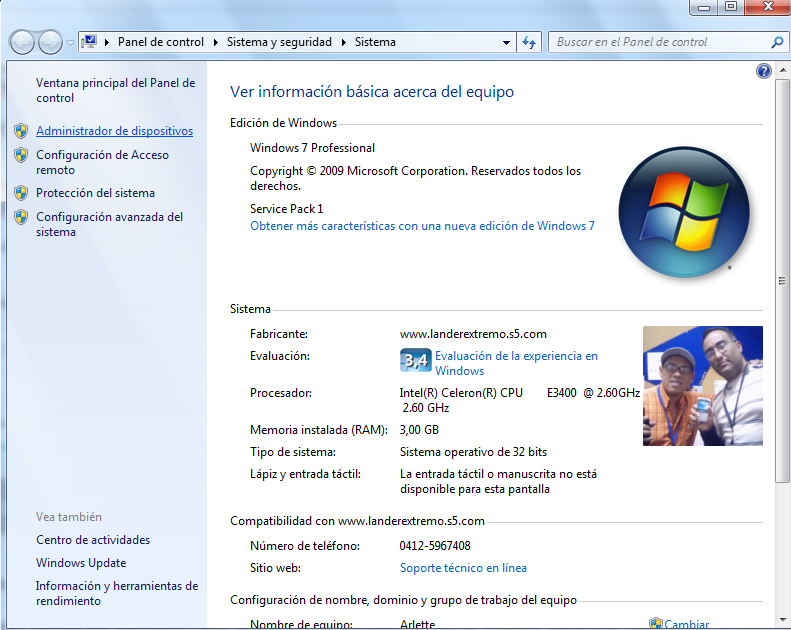Click the search magnifier icon

click(x=777, y=42)
